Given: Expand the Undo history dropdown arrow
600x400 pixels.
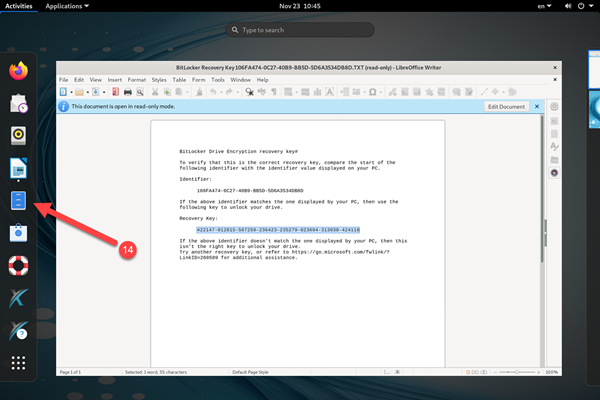Looking at the screenshot, I should click(x=221, y=92).
